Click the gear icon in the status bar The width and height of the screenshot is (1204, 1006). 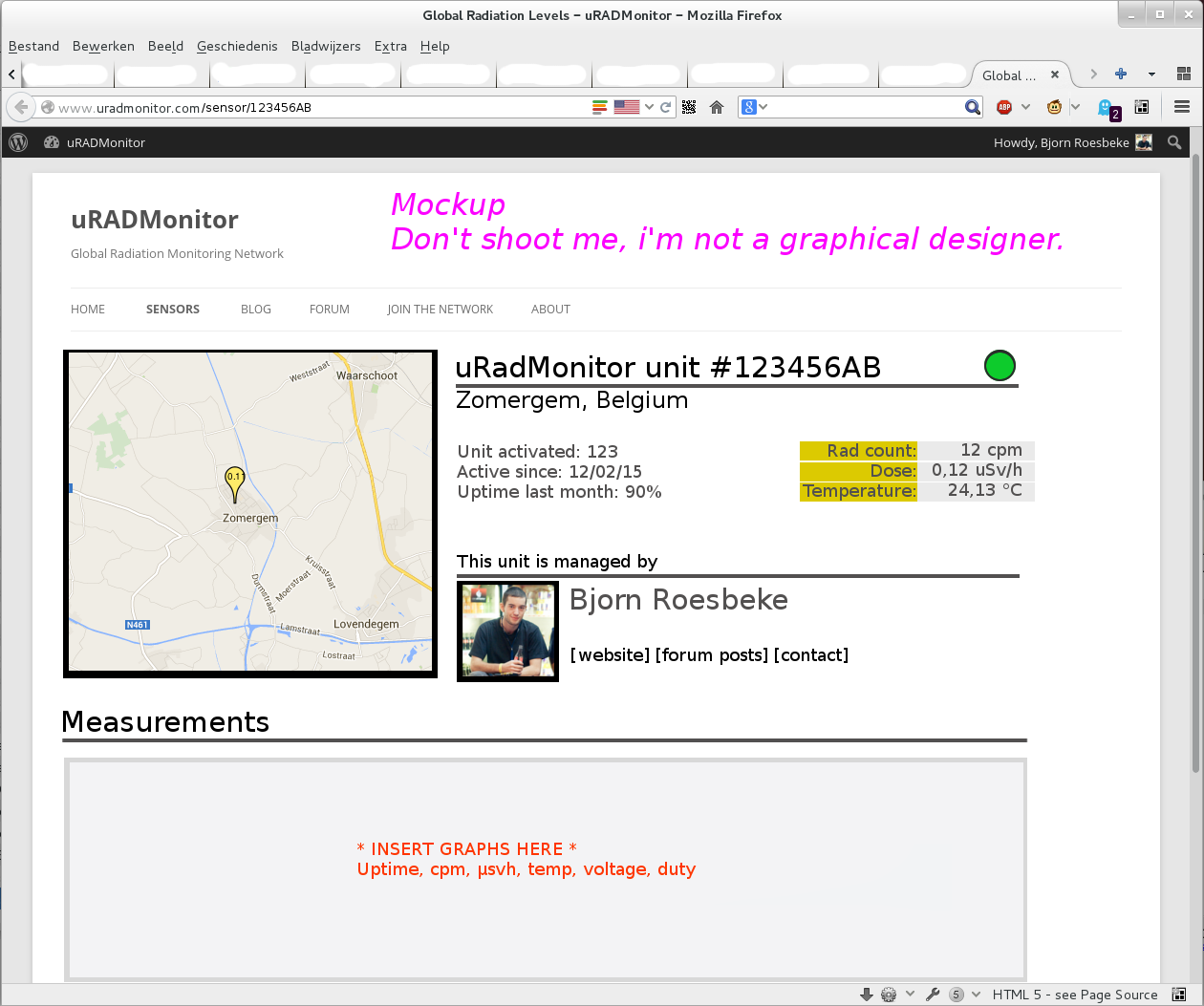[889, 995]
